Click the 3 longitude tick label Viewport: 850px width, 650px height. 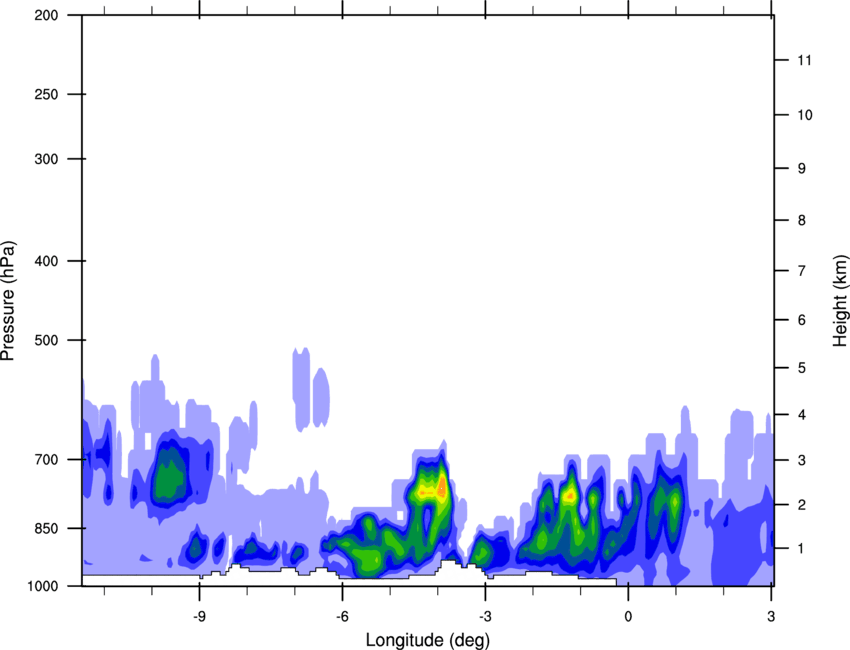771,616
